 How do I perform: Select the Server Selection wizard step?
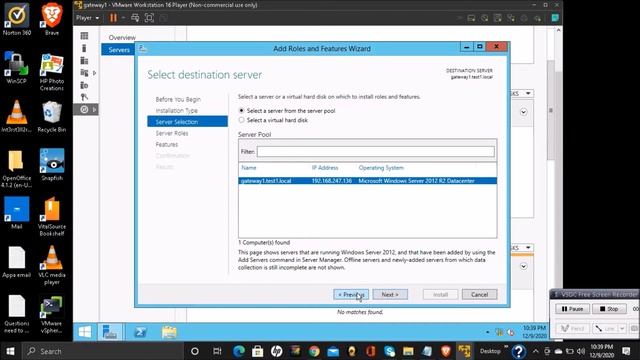point(187,122)
